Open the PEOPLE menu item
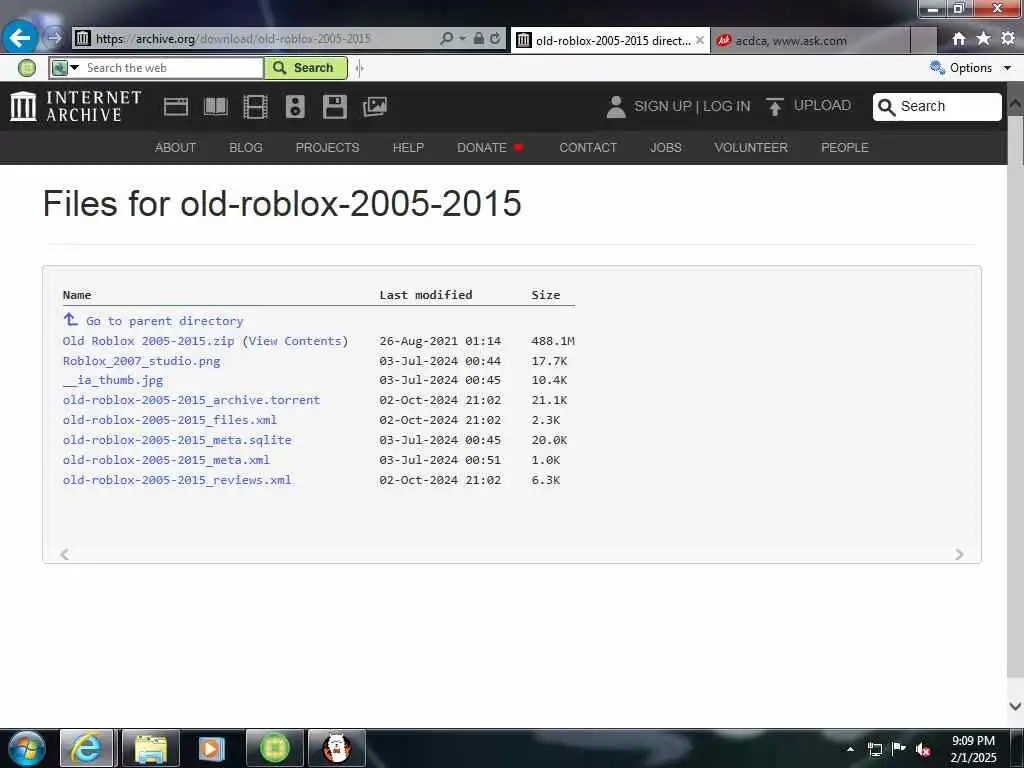This screenshot has height=768, width=1024. 844,148
